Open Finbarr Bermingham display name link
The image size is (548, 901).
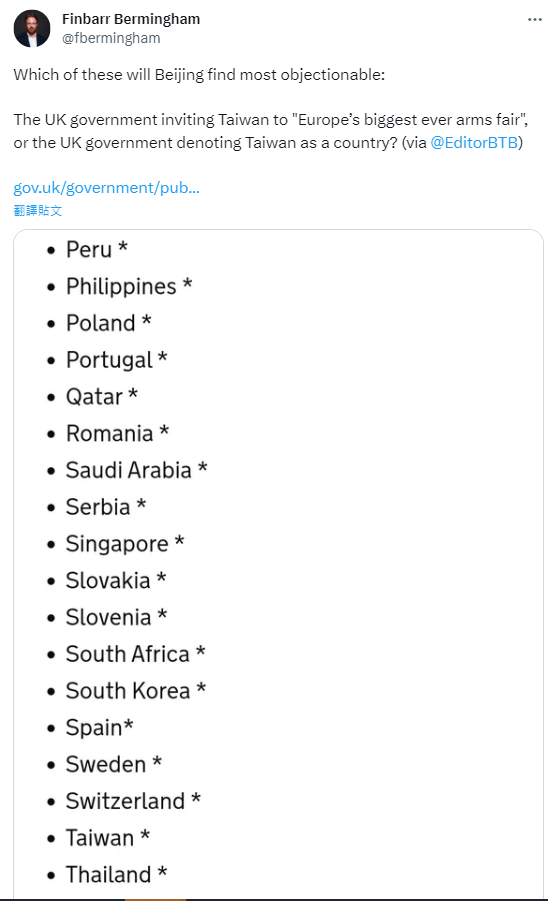(x=131, y=19)
